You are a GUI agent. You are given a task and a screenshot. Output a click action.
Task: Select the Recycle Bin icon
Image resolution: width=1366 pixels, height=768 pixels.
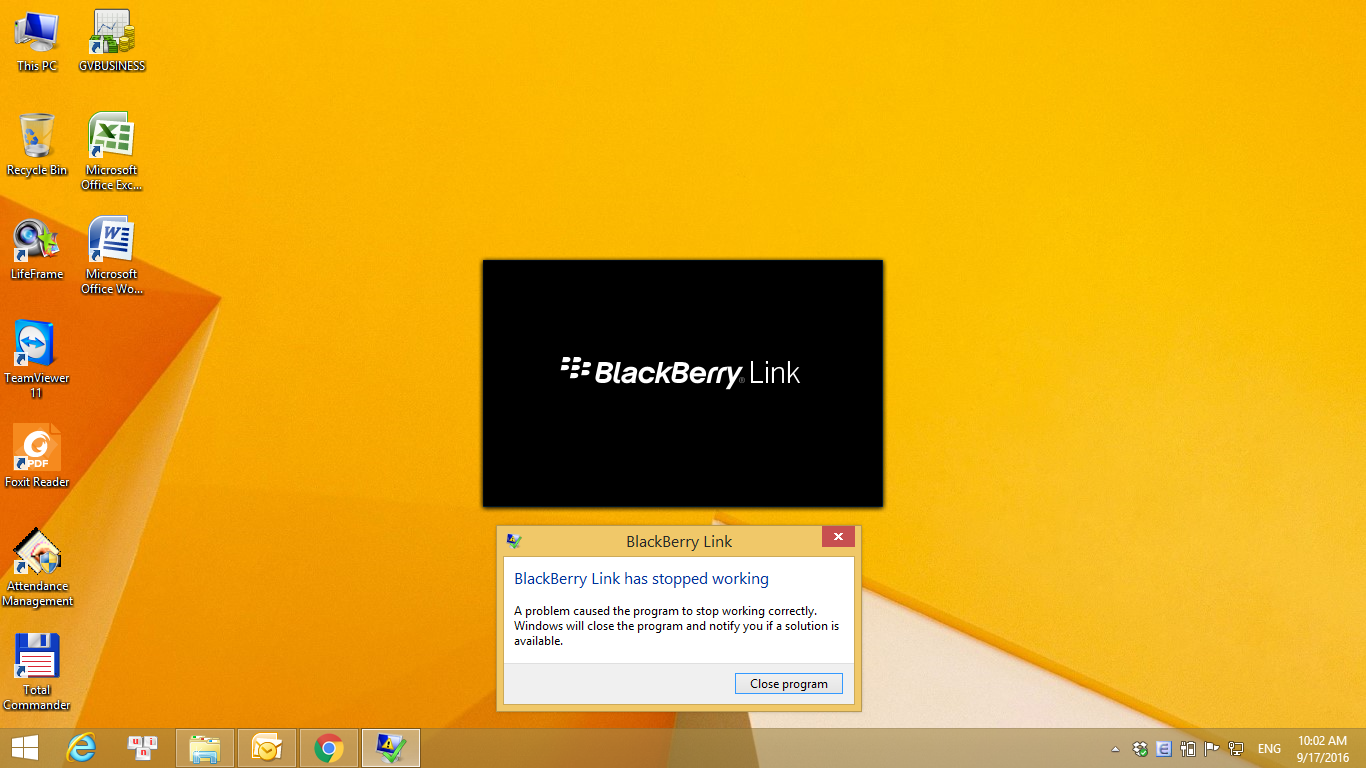[37, 145]
